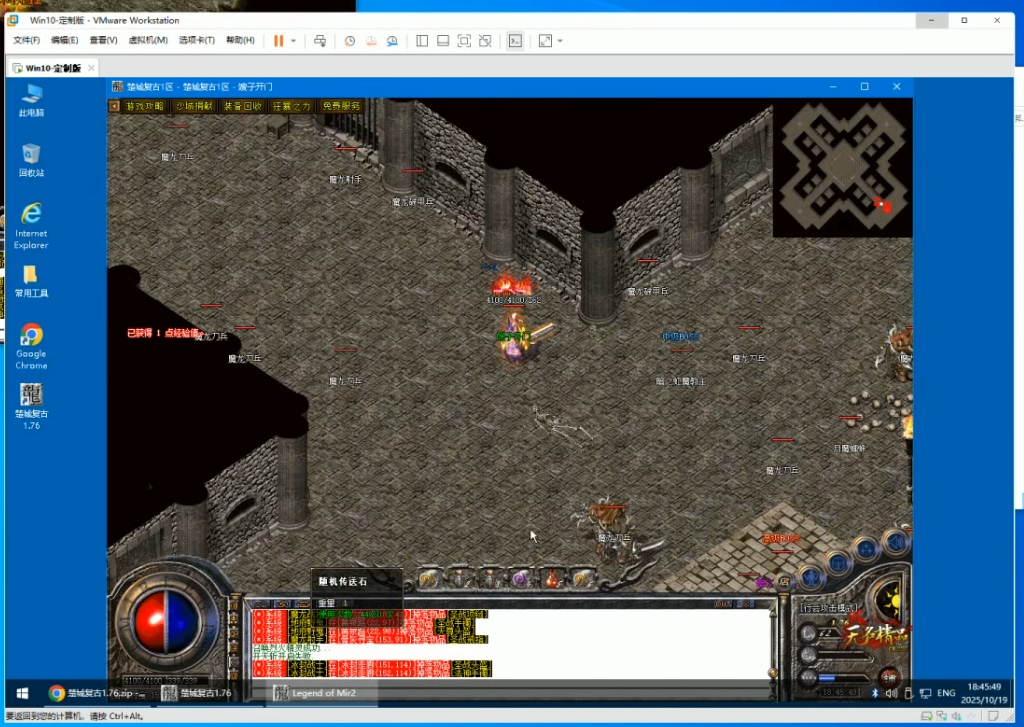Click the take snapshot clock icon
This screenshot has width=1024, height=727.
click(x=350, y=41)
